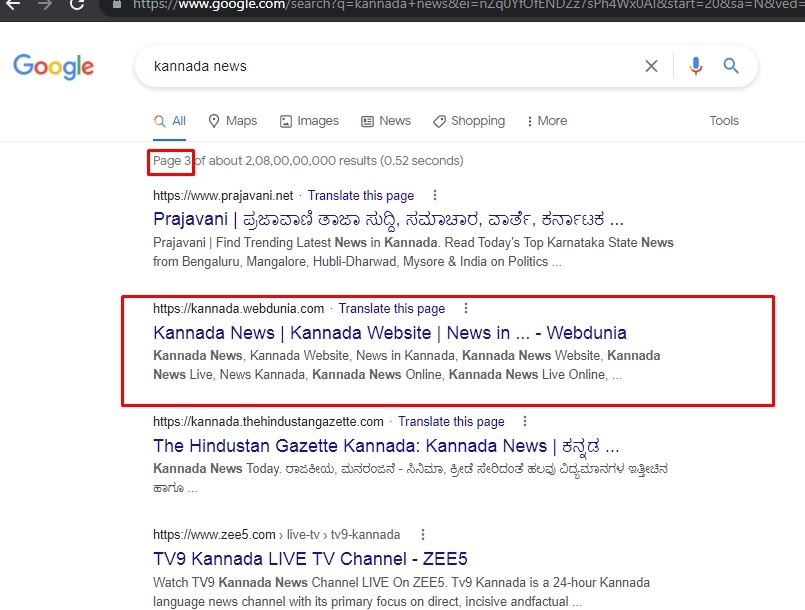Click the zee5.com live-tv tv9-kannada breadcrumb
This screenshot has height=610, width=805.
tap(276, 535)
